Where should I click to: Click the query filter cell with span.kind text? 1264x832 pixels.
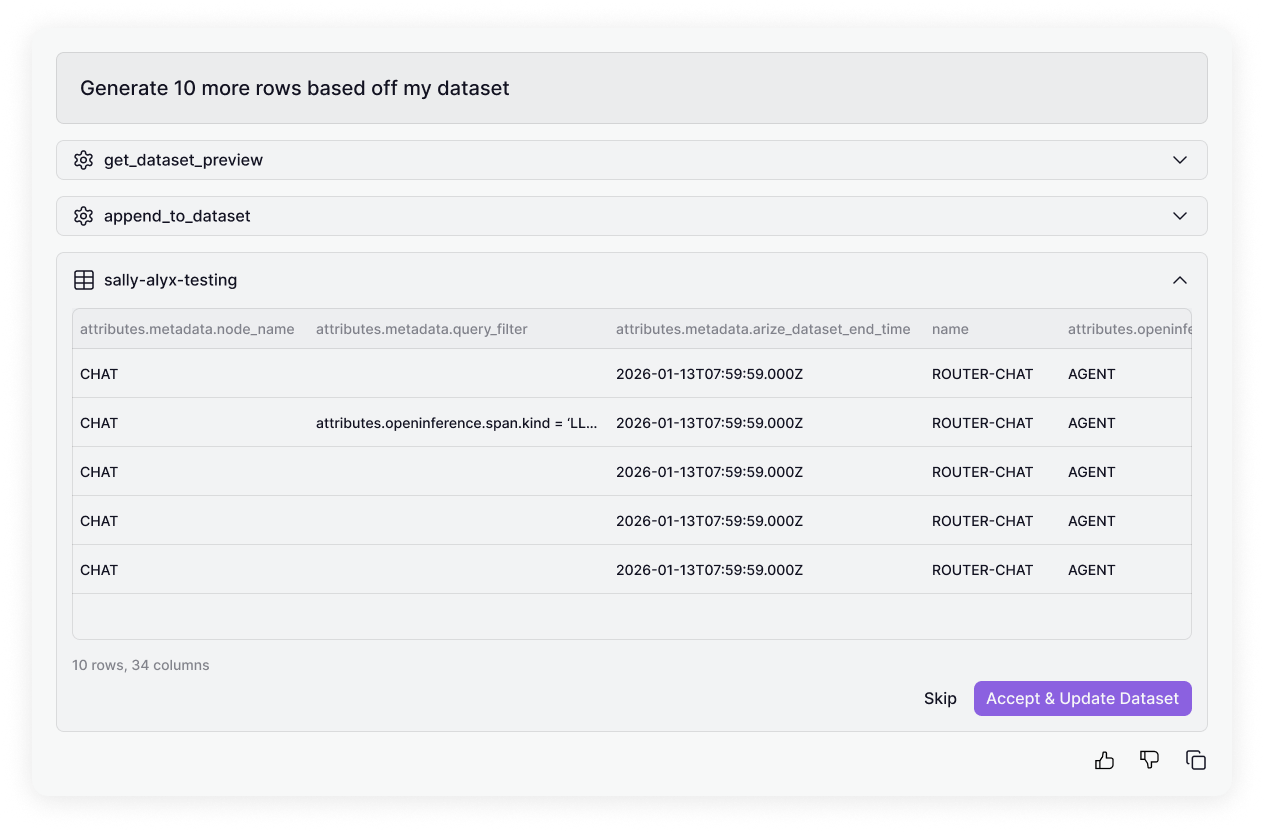[x=457, y=423]
